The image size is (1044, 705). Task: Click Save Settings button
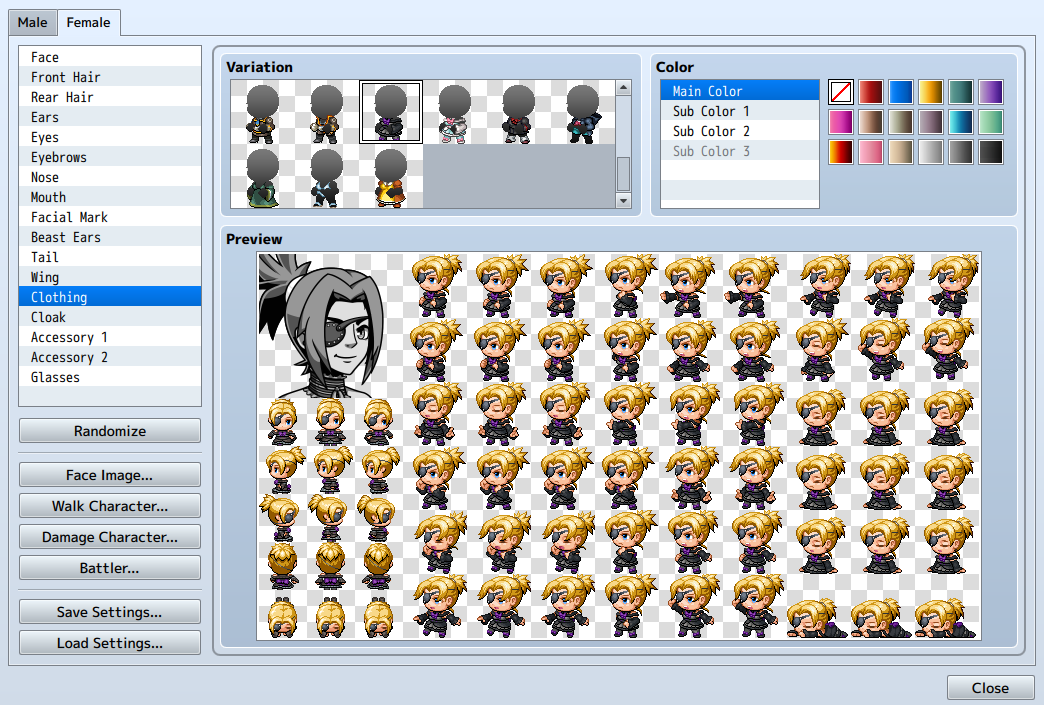[x=110, y=612]
